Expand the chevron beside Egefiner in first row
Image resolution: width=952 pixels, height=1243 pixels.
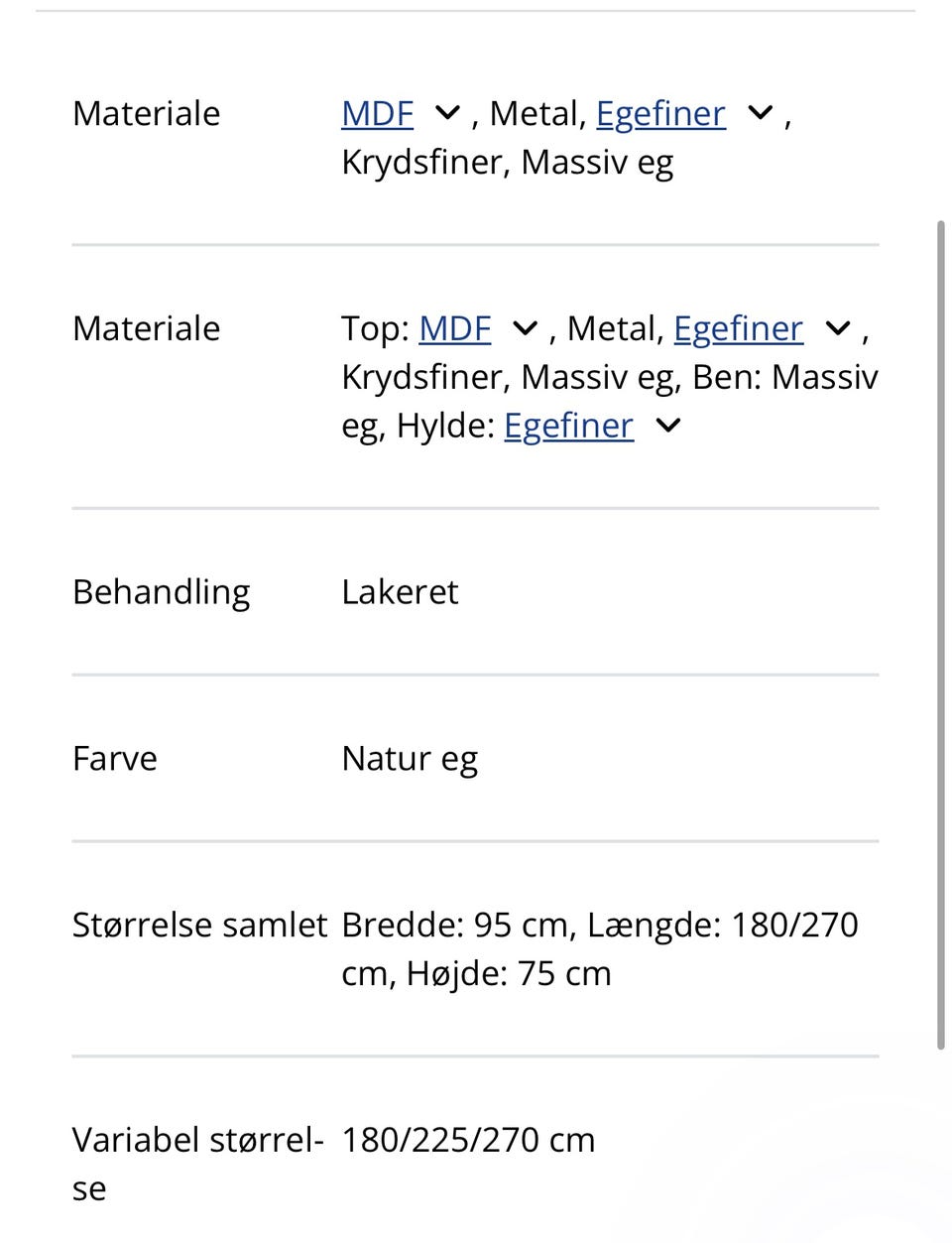click(x=760, y=112)
